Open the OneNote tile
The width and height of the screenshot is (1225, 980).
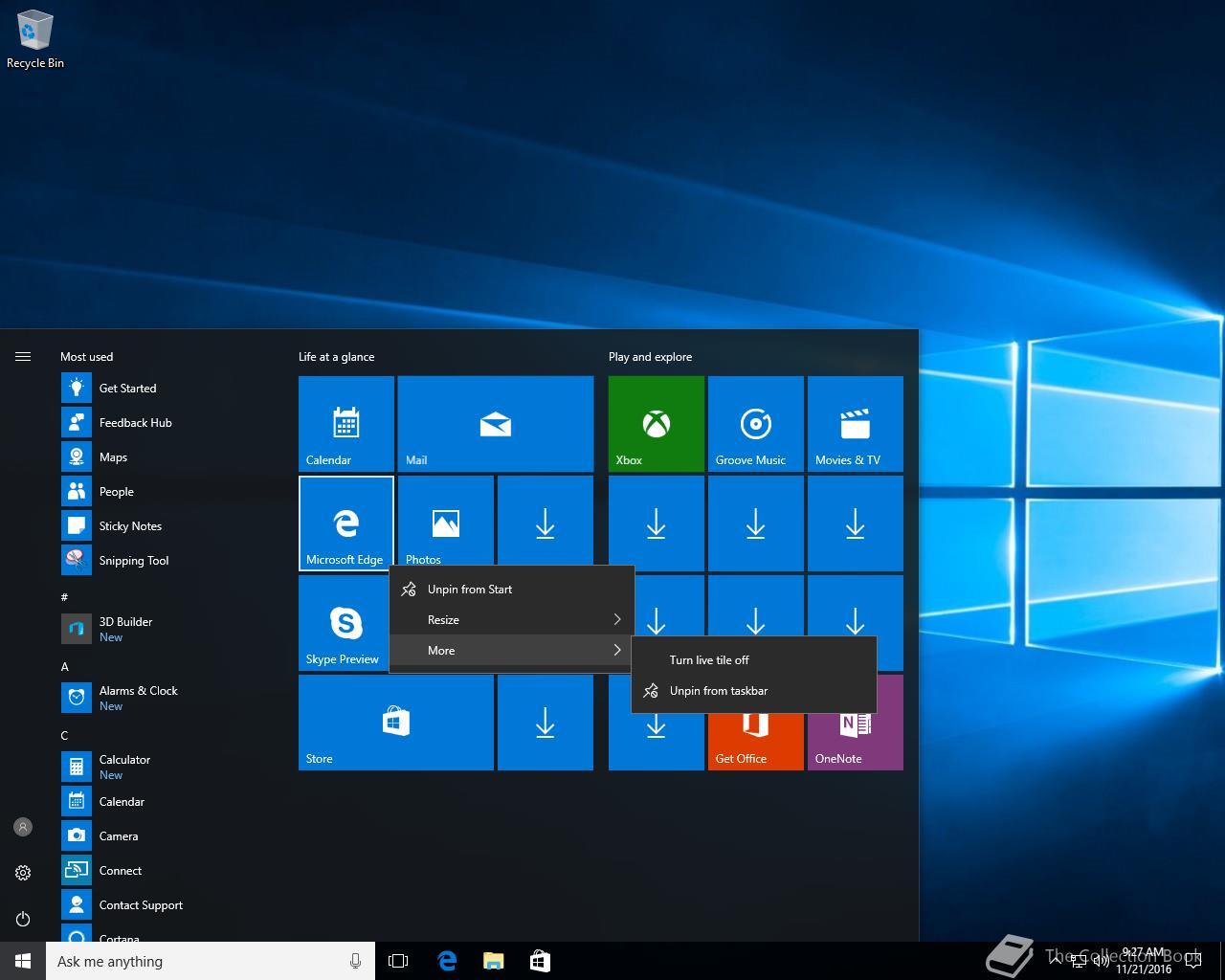pyautogui.click(x=856, y=741)
